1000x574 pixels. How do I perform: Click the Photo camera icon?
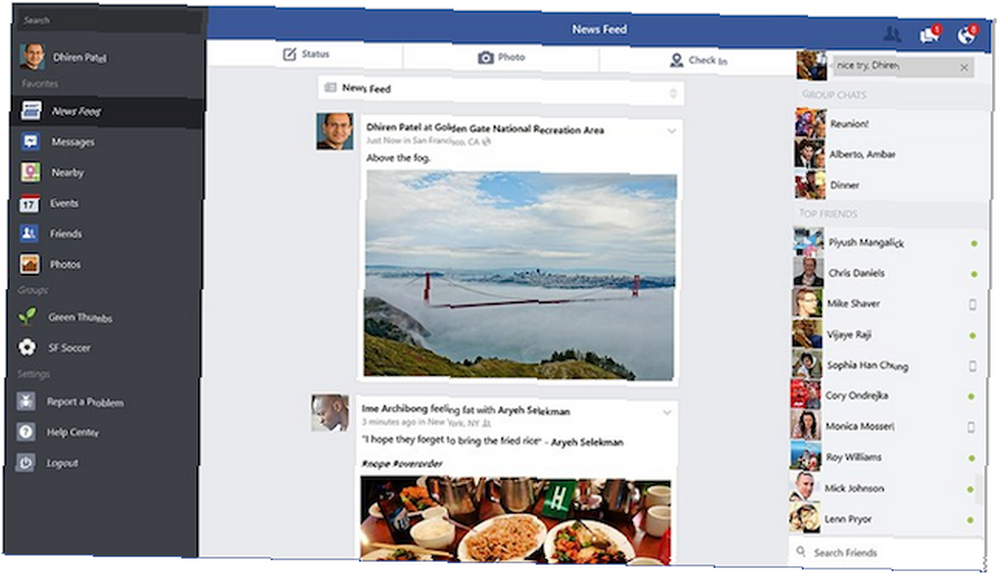(x=485, y=58)
